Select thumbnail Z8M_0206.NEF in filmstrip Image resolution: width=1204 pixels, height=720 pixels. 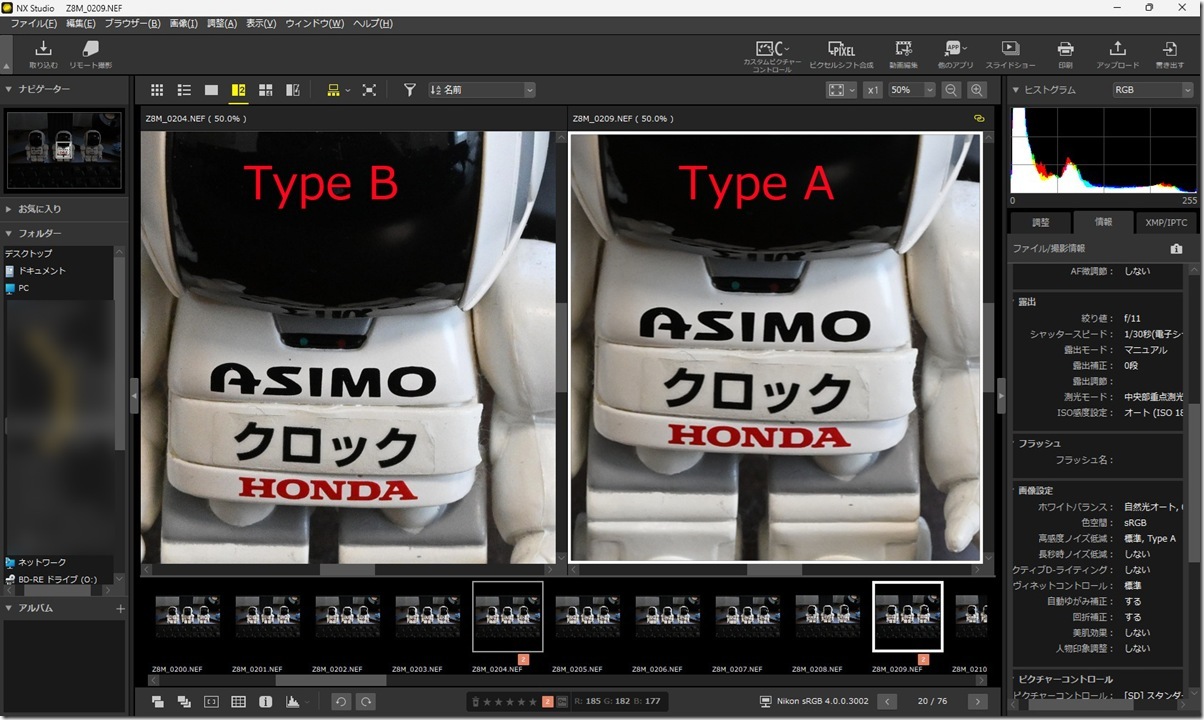click(x=667, y=616)
